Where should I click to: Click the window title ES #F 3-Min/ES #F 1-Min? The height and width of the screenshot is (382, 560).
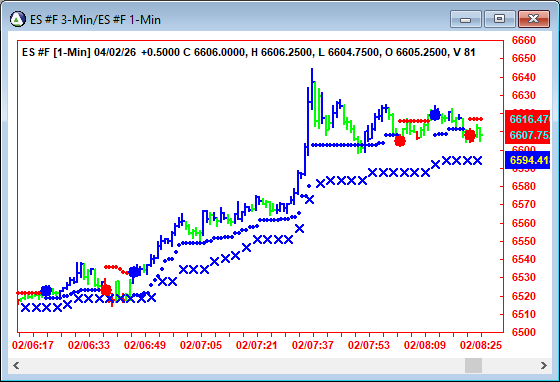tap(95, 20)
